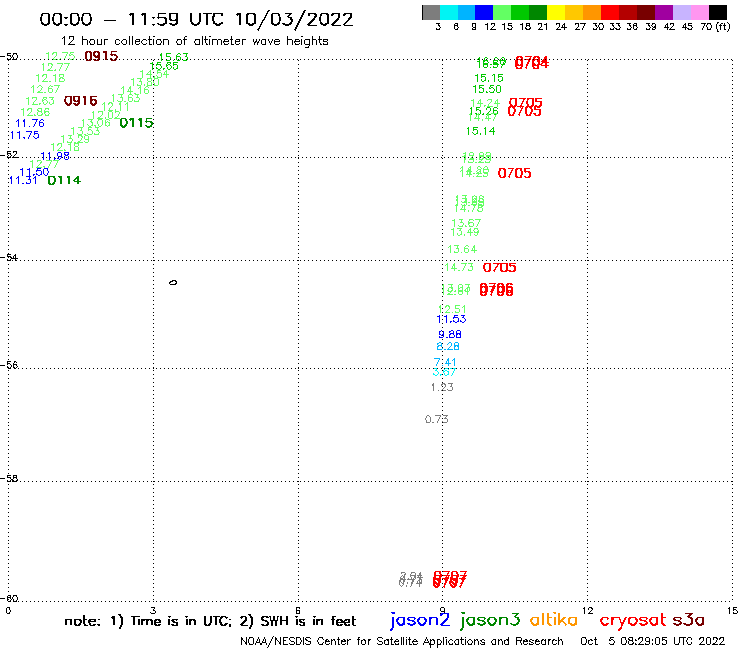
Task: Click the note about UTC and feet
Action: pos(210,621)
